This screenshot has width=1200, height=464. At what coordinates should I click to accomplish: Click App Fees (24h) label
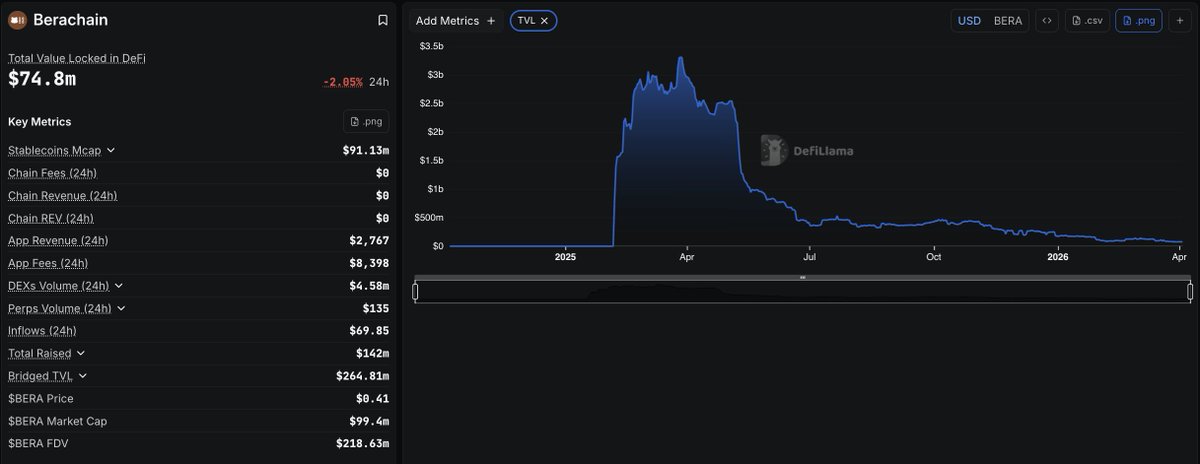[x=48, y=263]
